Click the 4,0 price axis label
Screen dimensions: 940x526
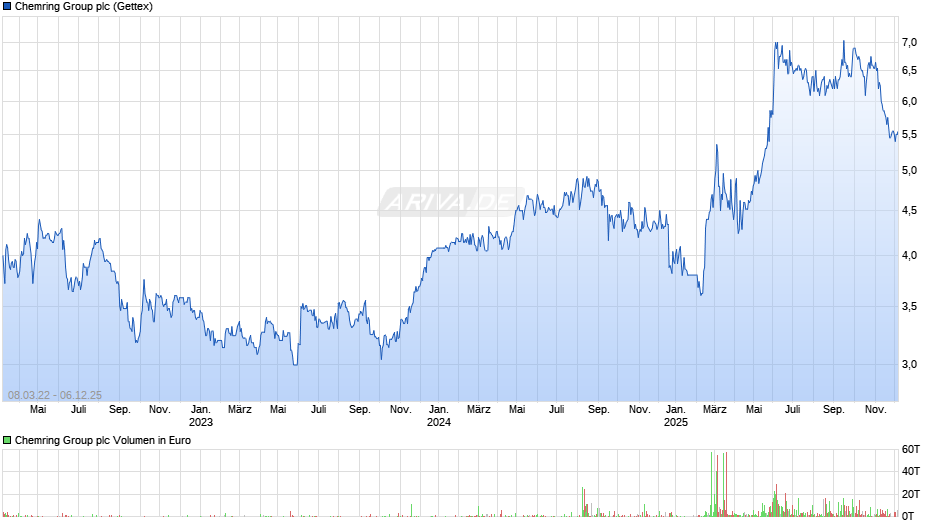click(909, 256)
